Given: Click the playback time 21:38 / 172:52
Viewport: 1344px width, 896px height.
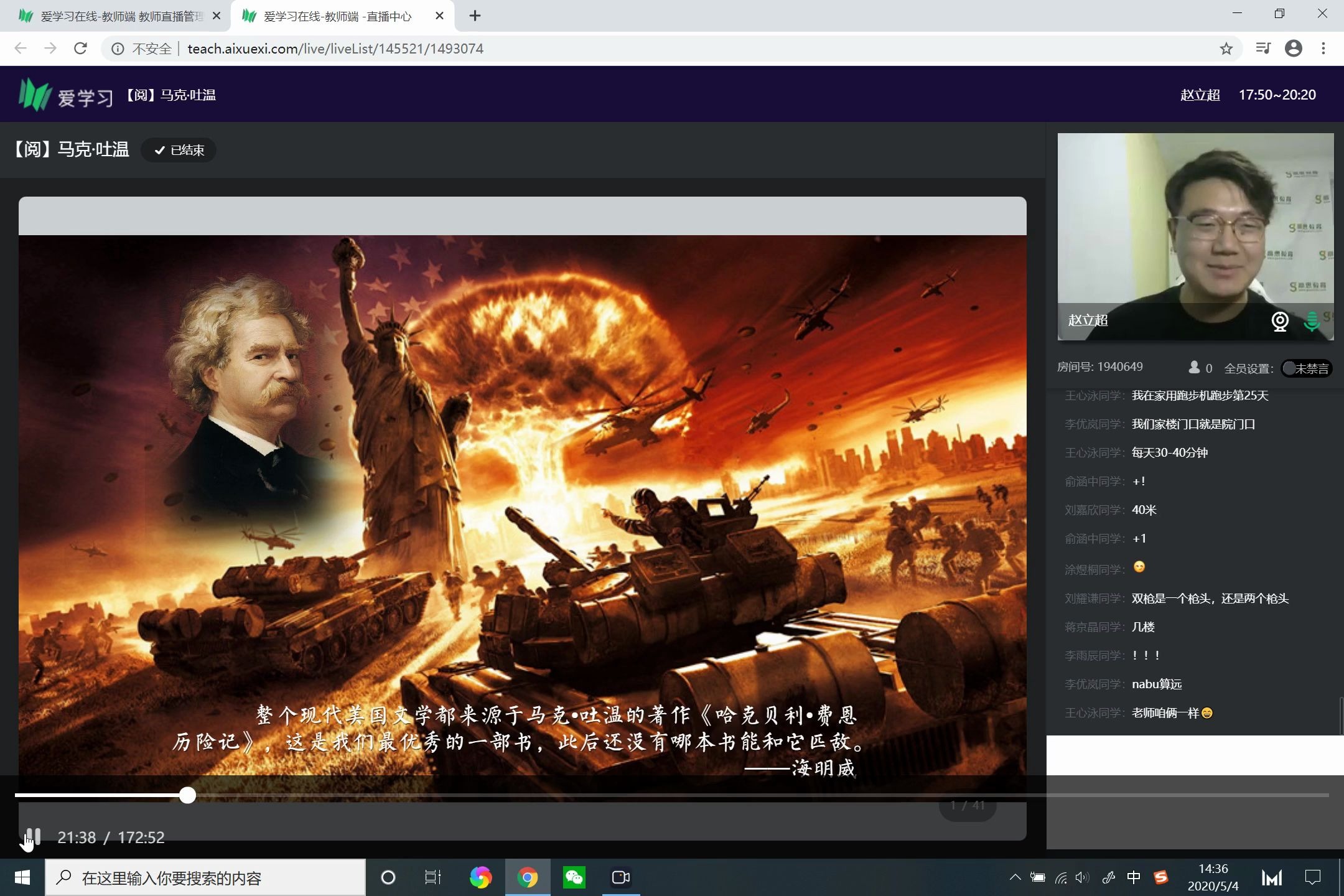Looking at the screenshot, I should (x=111, y=838).
